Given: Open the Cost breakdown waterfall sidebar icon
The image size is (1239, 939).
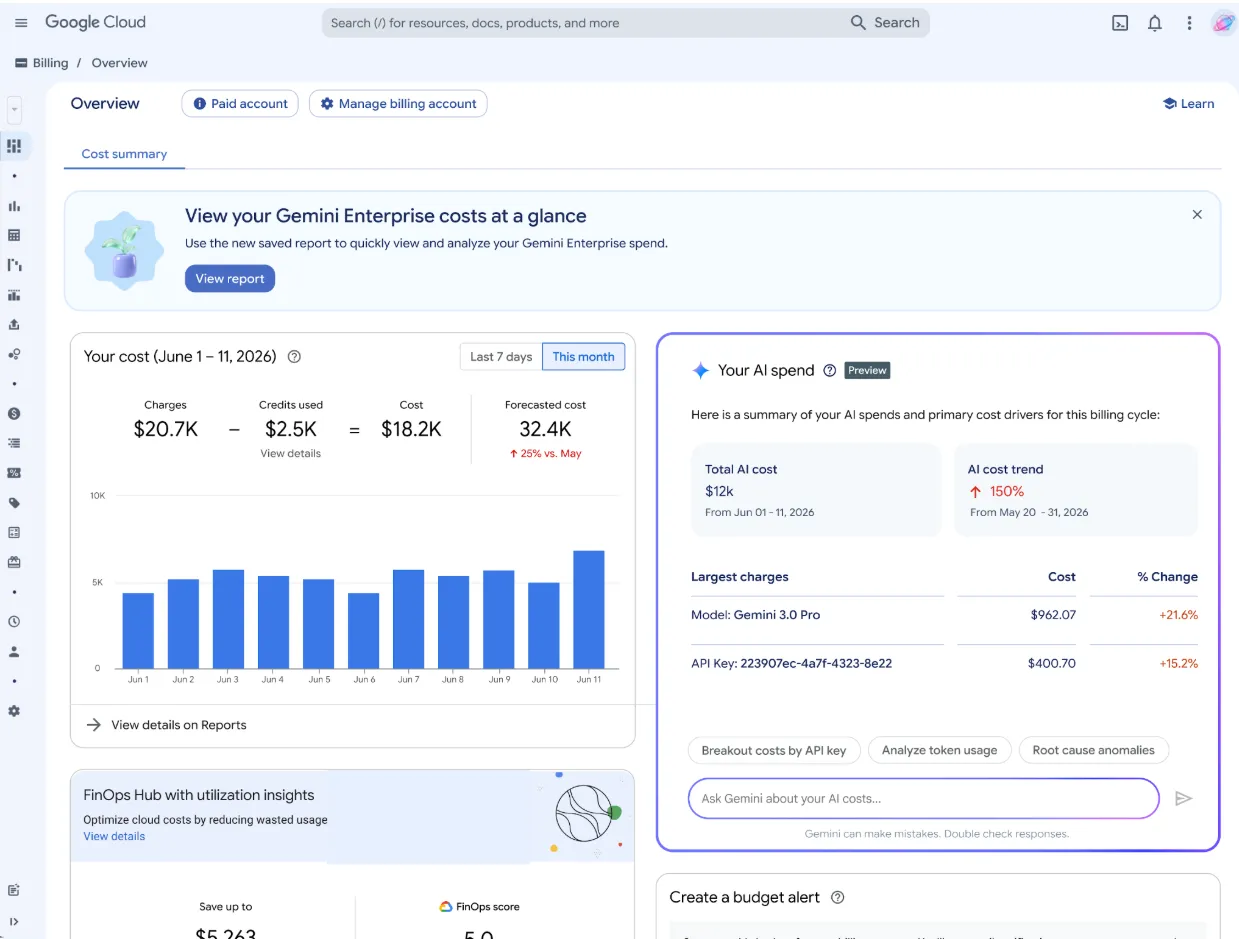Looking at the screenshot, I should [14, 265].
